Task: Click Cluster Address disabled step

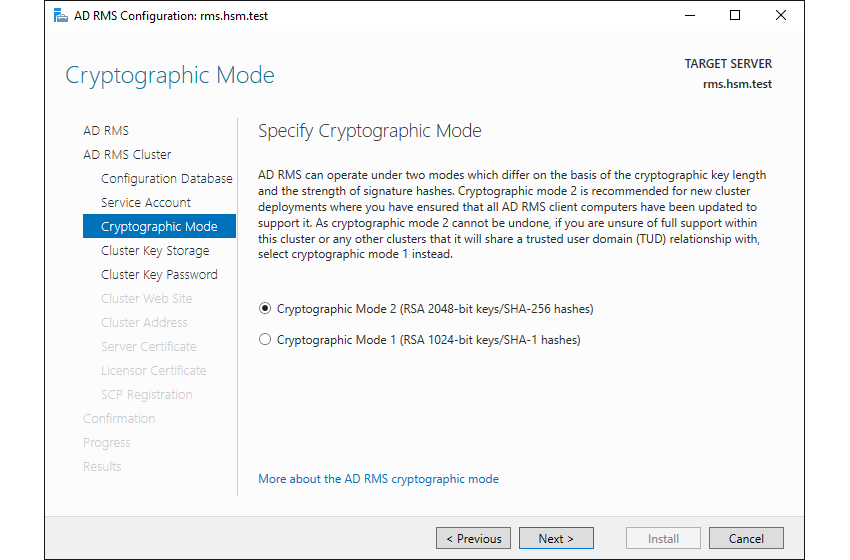Action: (x=144, y=323)
